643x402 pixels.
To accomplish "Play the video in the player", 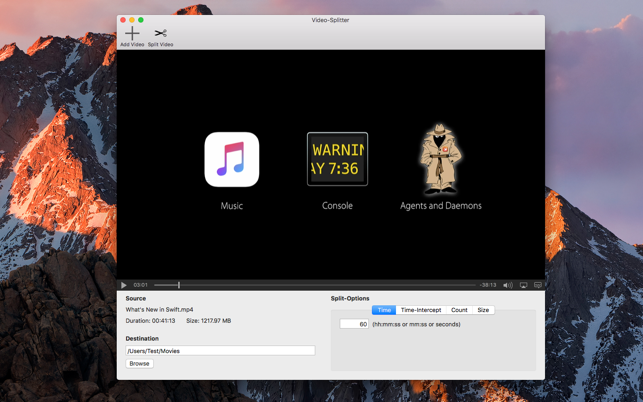I will click(x=123, y=285).
